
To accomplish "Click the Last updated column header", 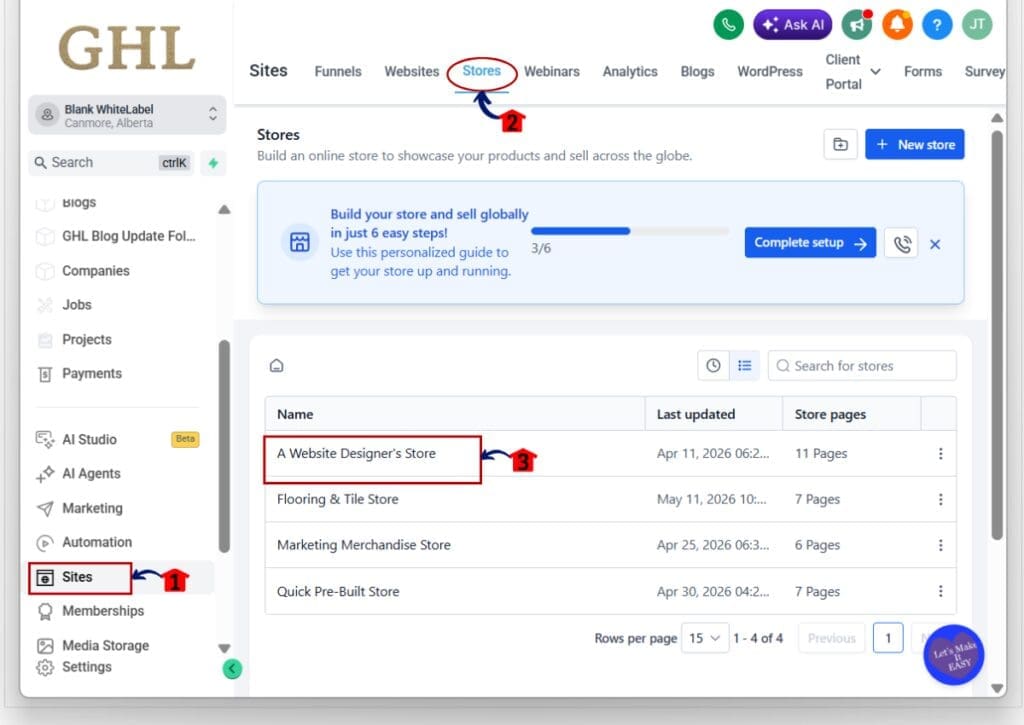I will 714,414.
